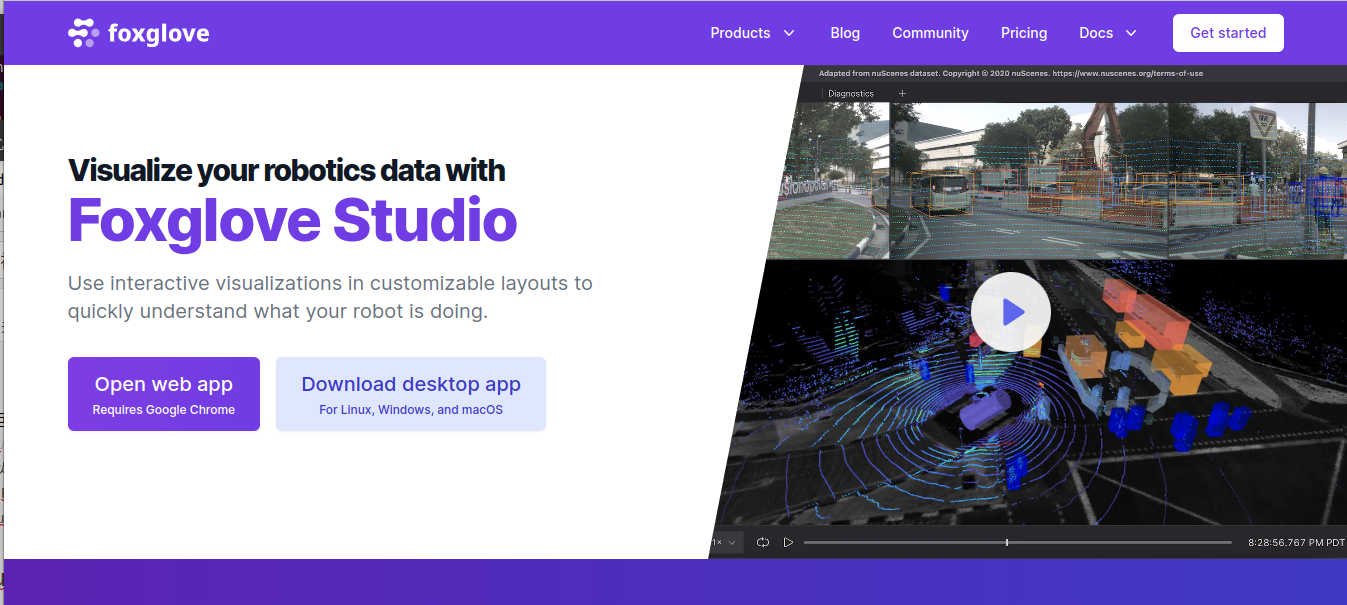Add a new tab with the plus icon
The image size is (1347, 605).
pos(902,94)
